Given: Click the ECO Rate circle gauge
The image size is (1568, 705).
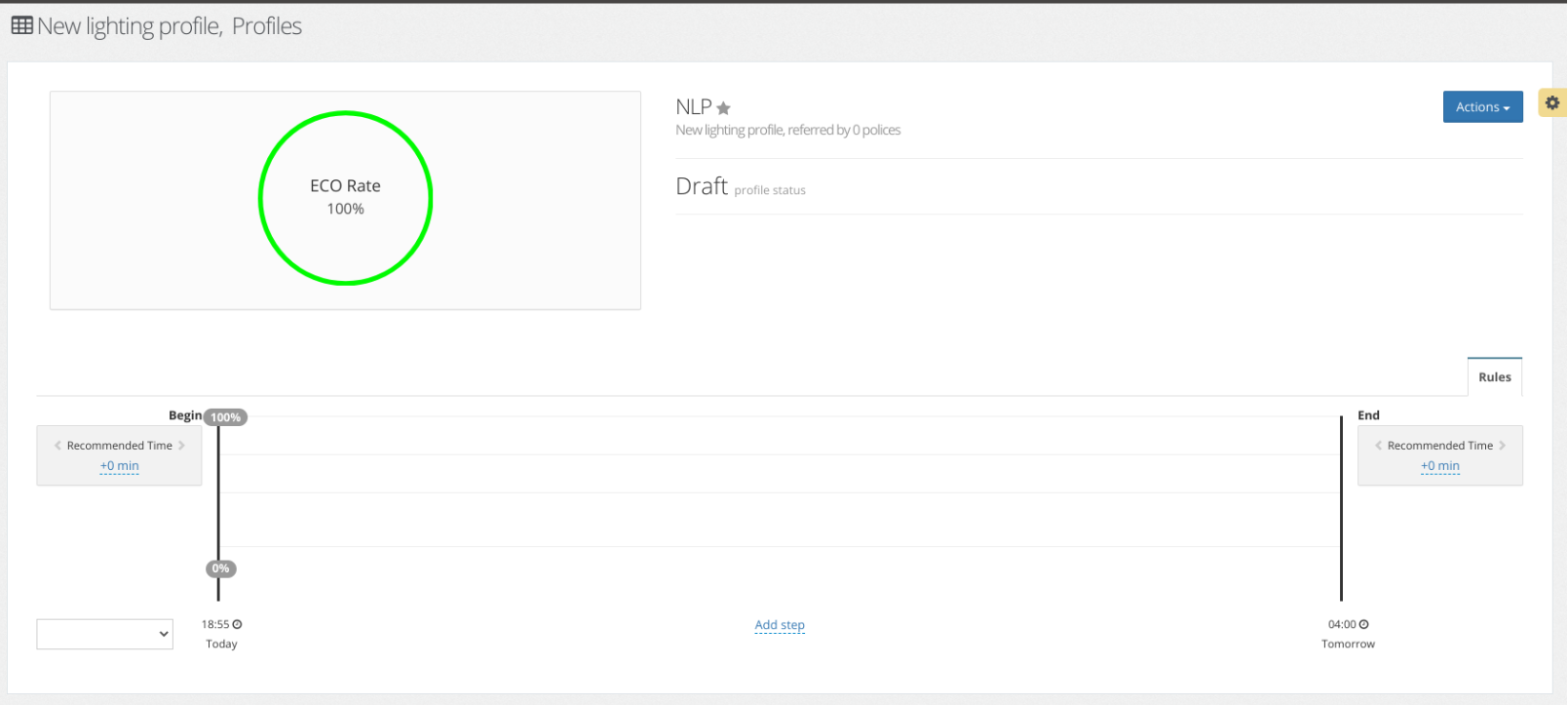Looking at the screenshot, I should (345, 198).
